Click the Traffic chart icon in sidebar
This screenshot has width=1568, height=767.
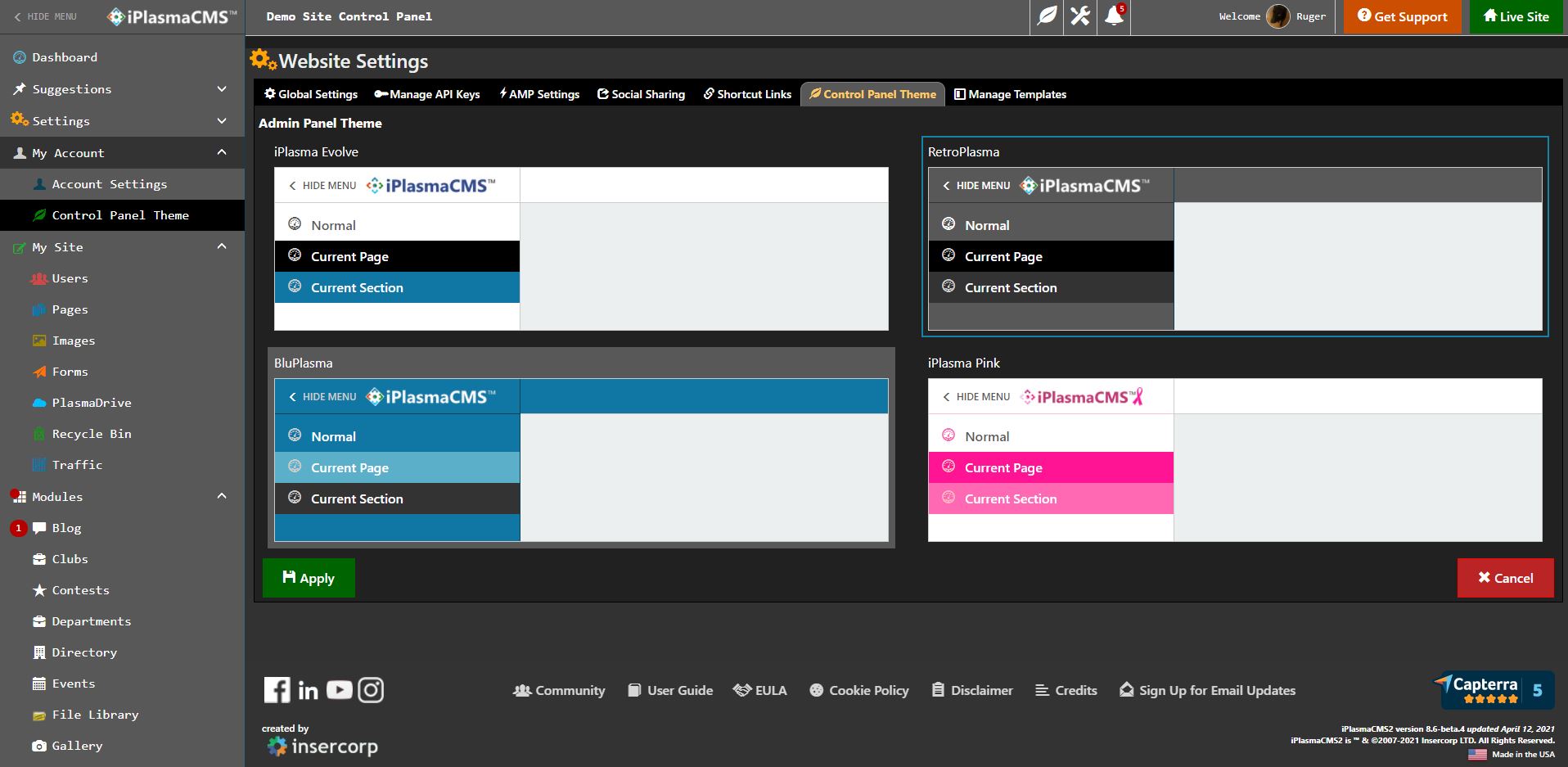tap(38, 465)
